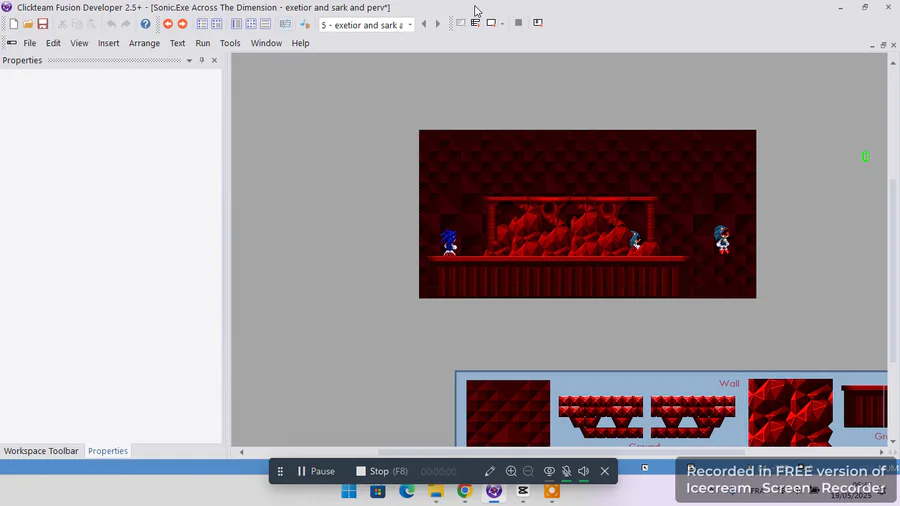Open the blue Help question mark icon
This screenshot has height=506, width=900.
[x=145, y=24]
